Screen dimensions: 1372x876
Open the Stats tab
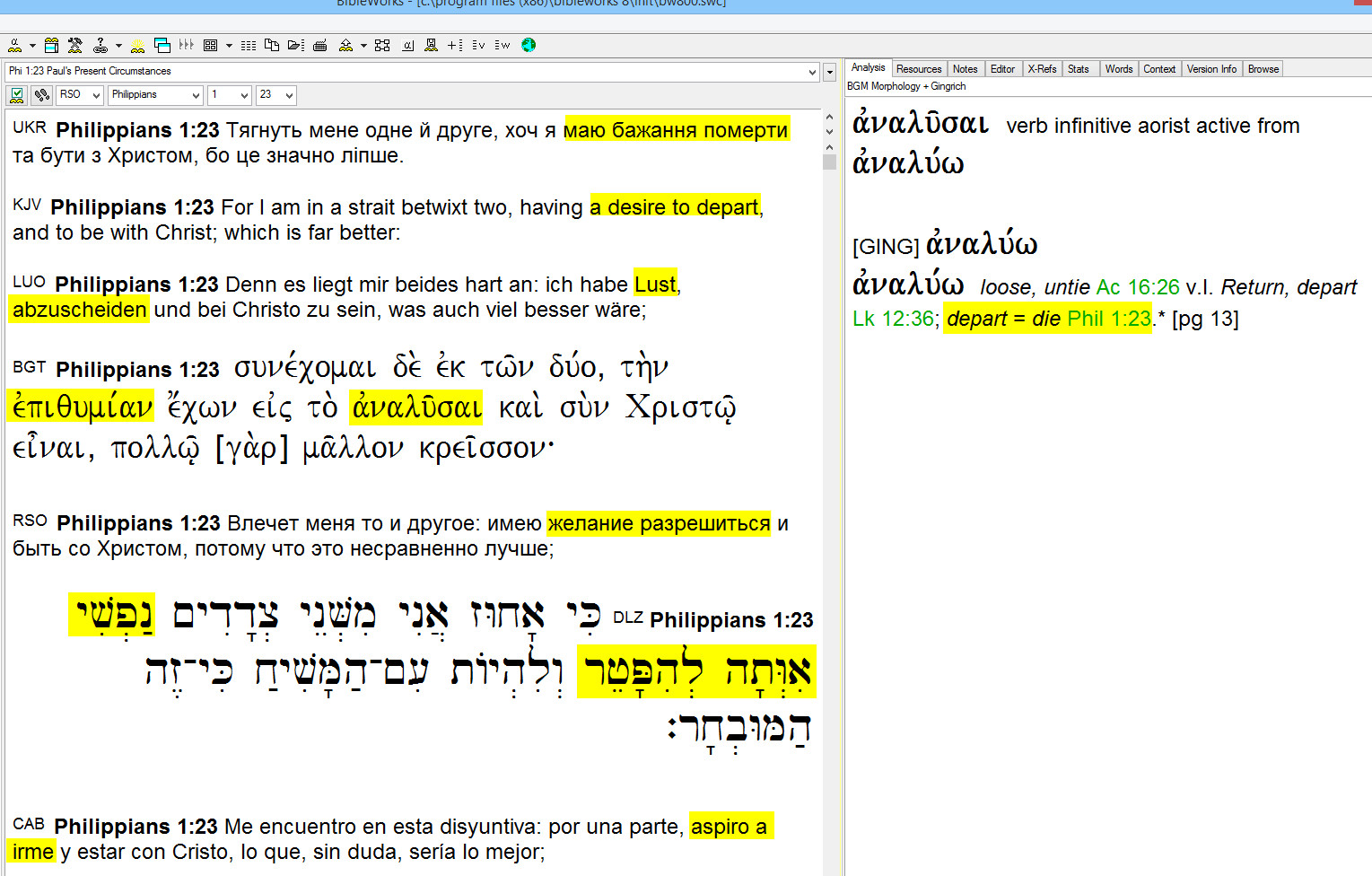click(x=1079, y=69)
